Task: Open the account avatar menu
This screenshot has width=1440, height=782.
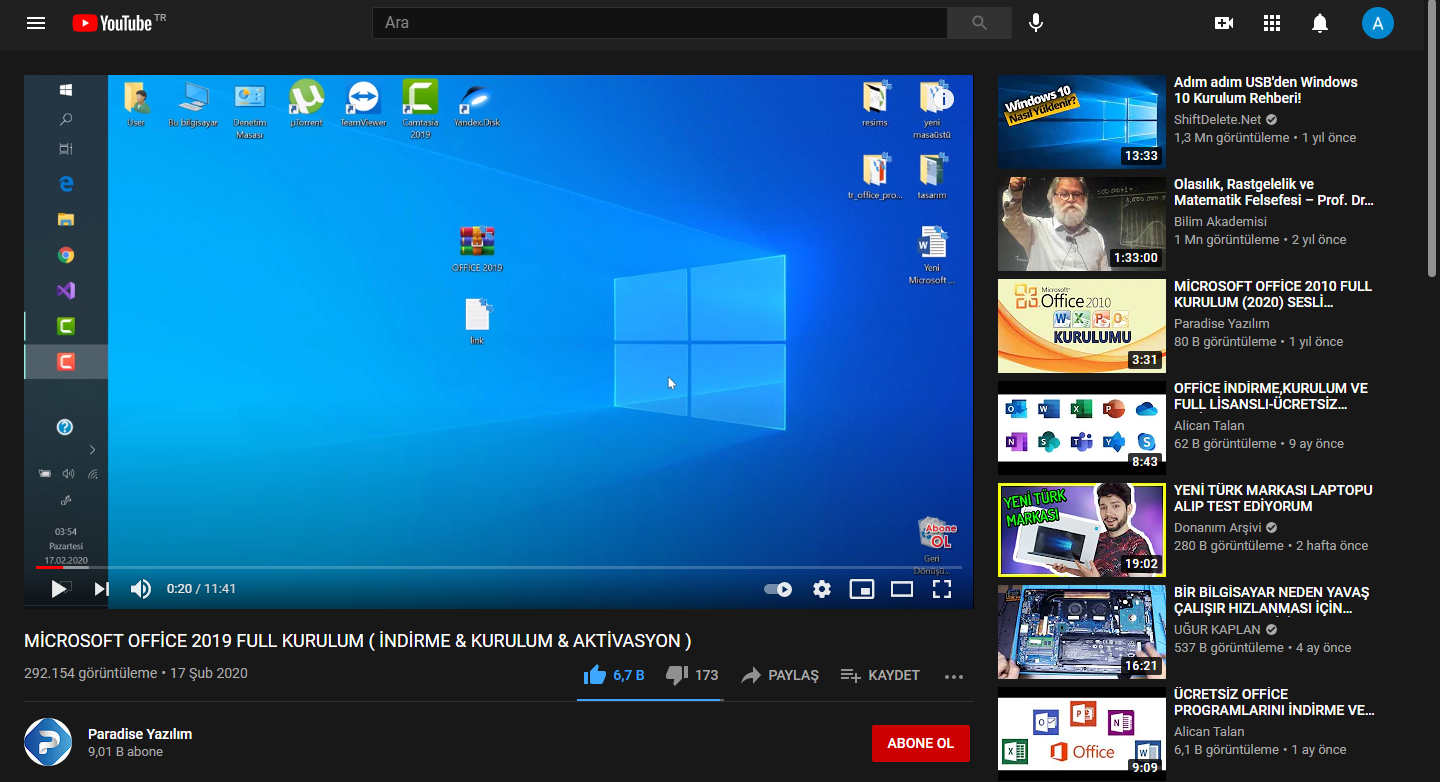Action: [1377, 23]
